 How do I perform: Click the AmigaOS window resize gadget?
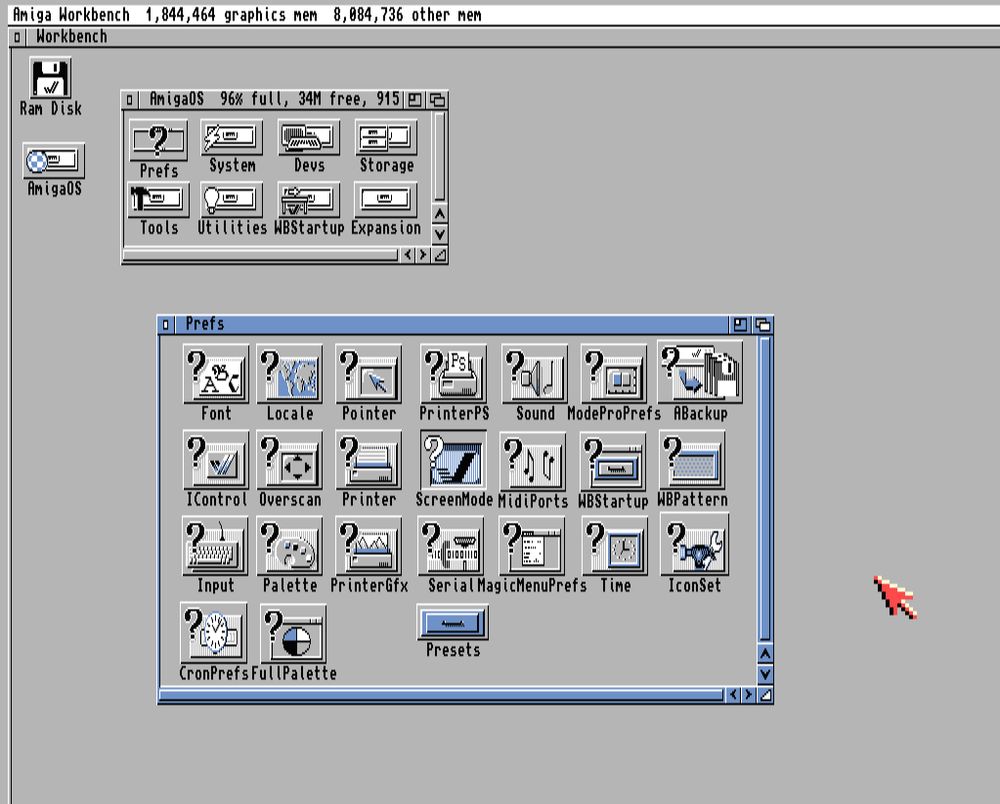440,255
